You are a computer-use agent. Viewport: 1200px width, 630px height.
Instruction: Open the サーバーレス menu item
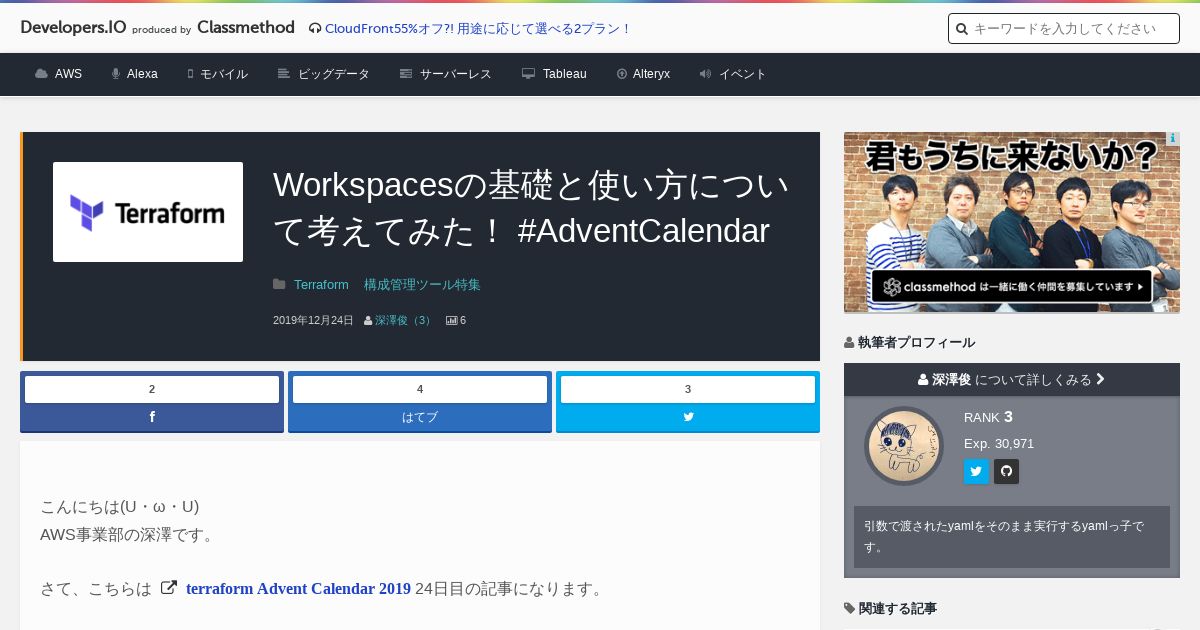[446, 74]
